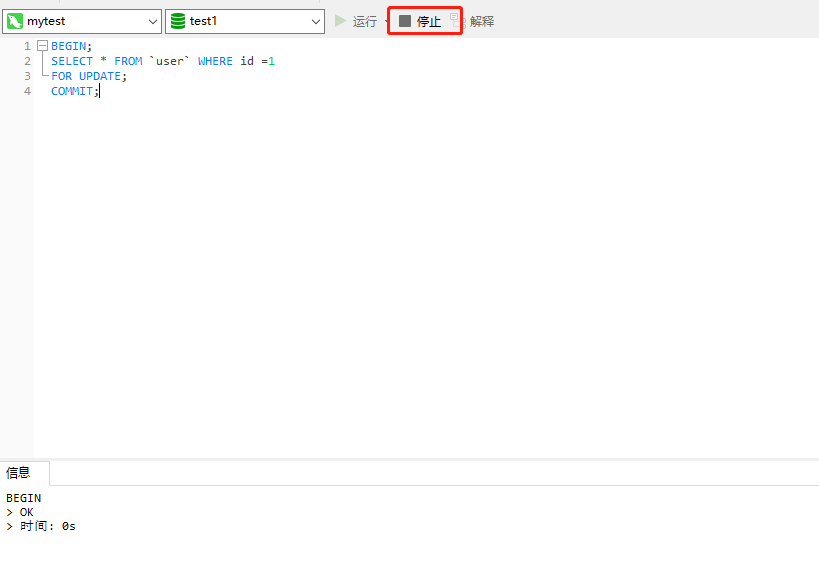Click the `user` table name
Screen dimensions: 819x578
click(x=170, y=61)
